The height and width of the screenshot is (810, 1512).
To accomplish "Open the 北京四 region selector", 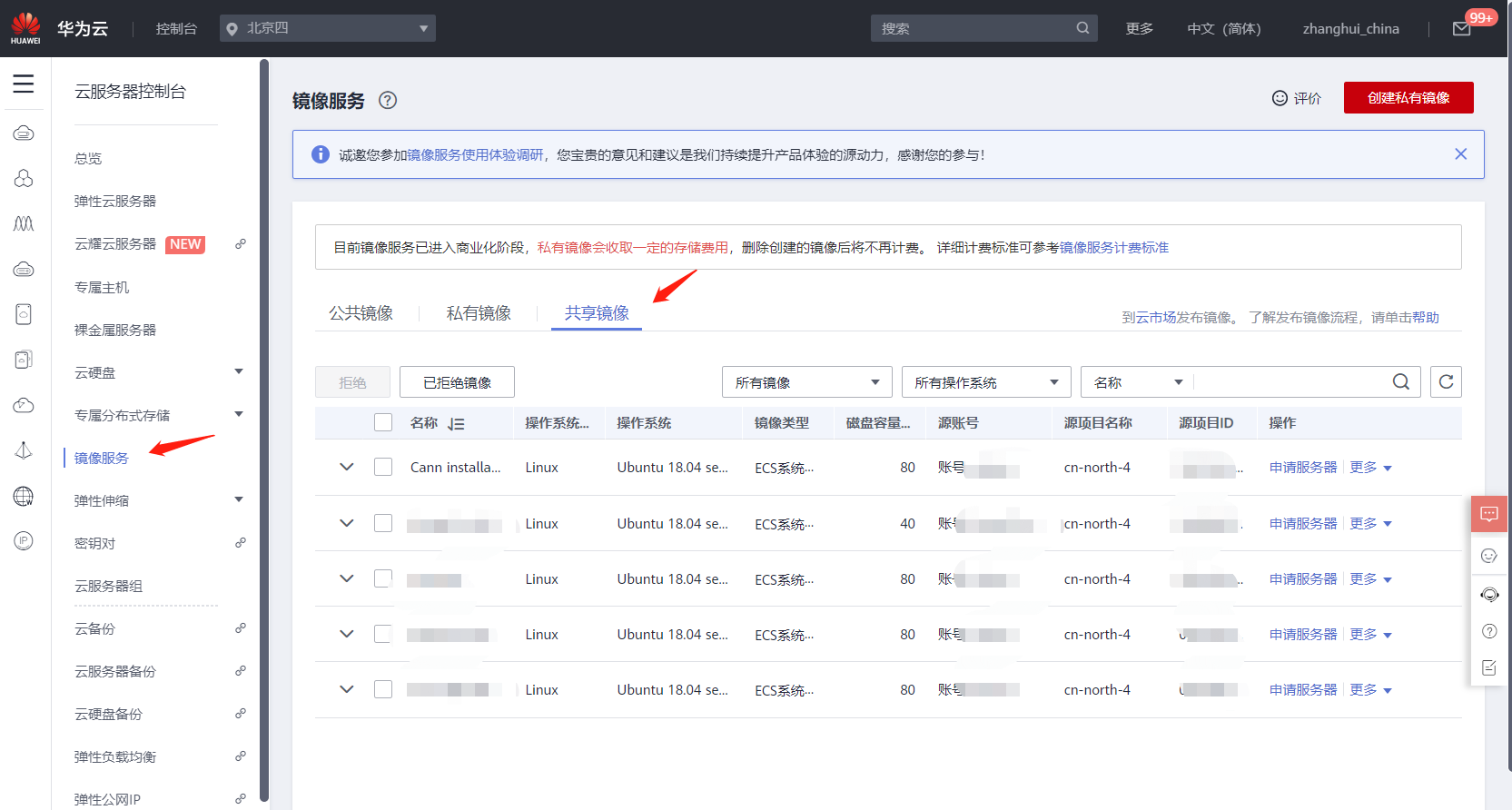I will [328, 28].
